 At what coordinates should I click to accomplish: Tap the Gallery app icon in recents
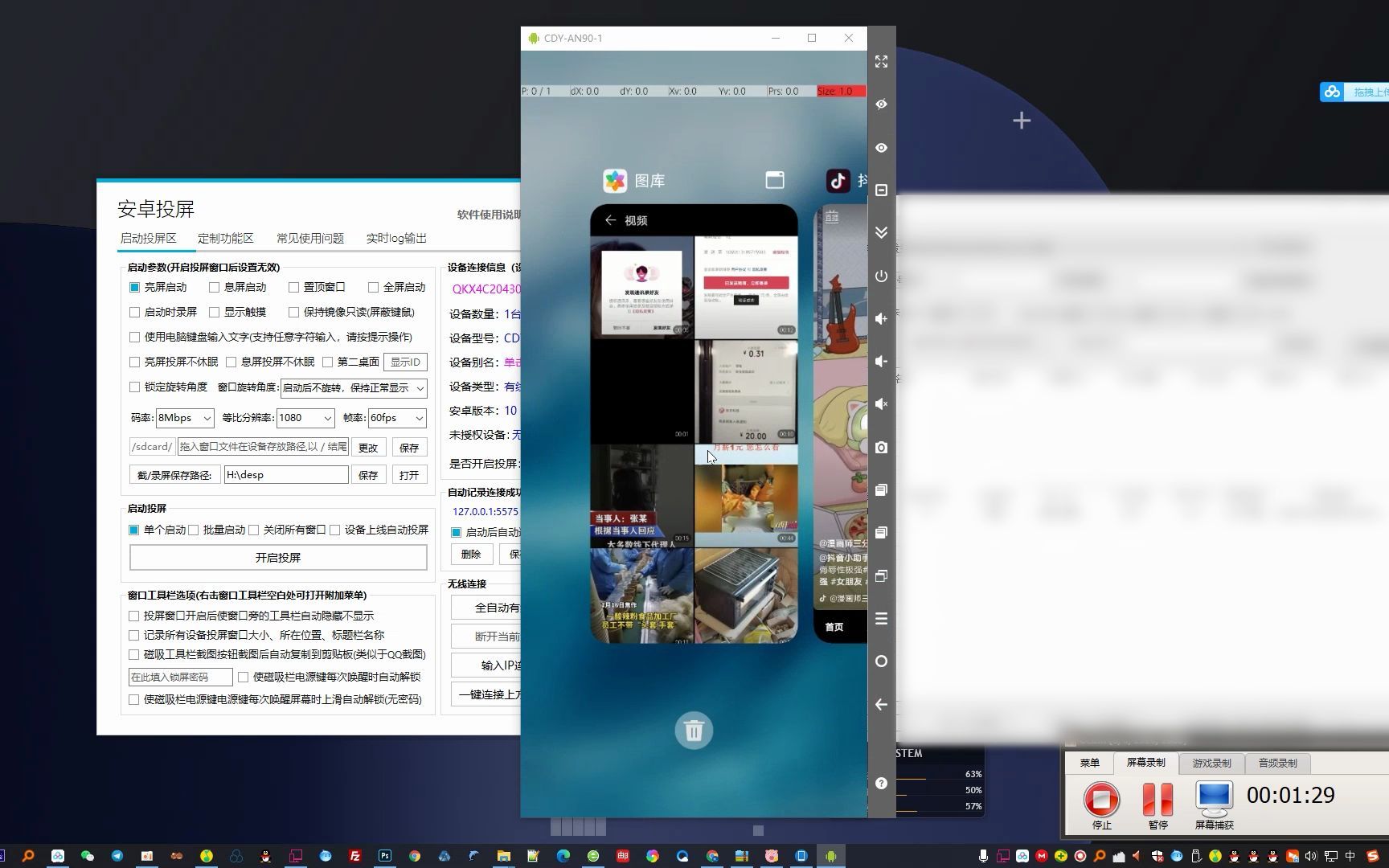(x=615, y=181)
